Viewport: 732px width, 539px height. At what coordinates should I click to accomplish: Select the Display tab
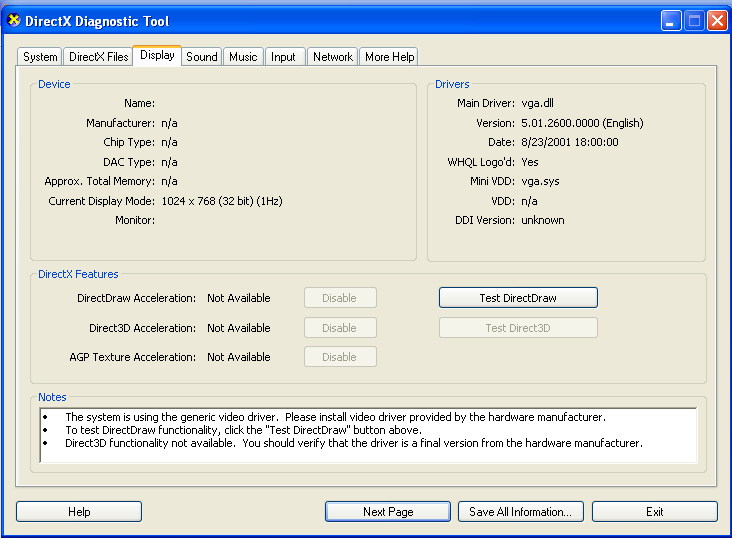pos(157,56)
